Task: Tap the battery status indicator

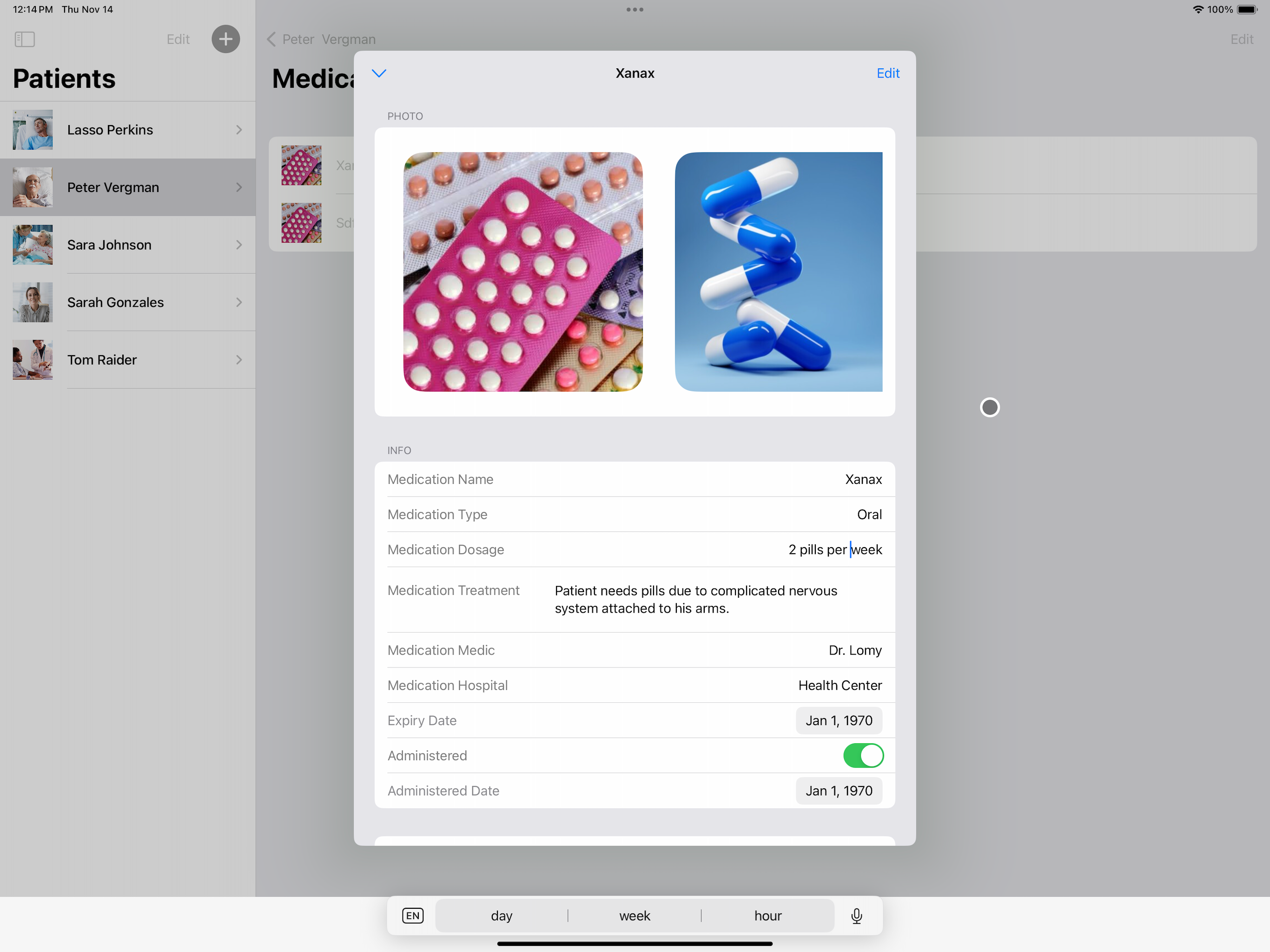Action: point(1247,9)
